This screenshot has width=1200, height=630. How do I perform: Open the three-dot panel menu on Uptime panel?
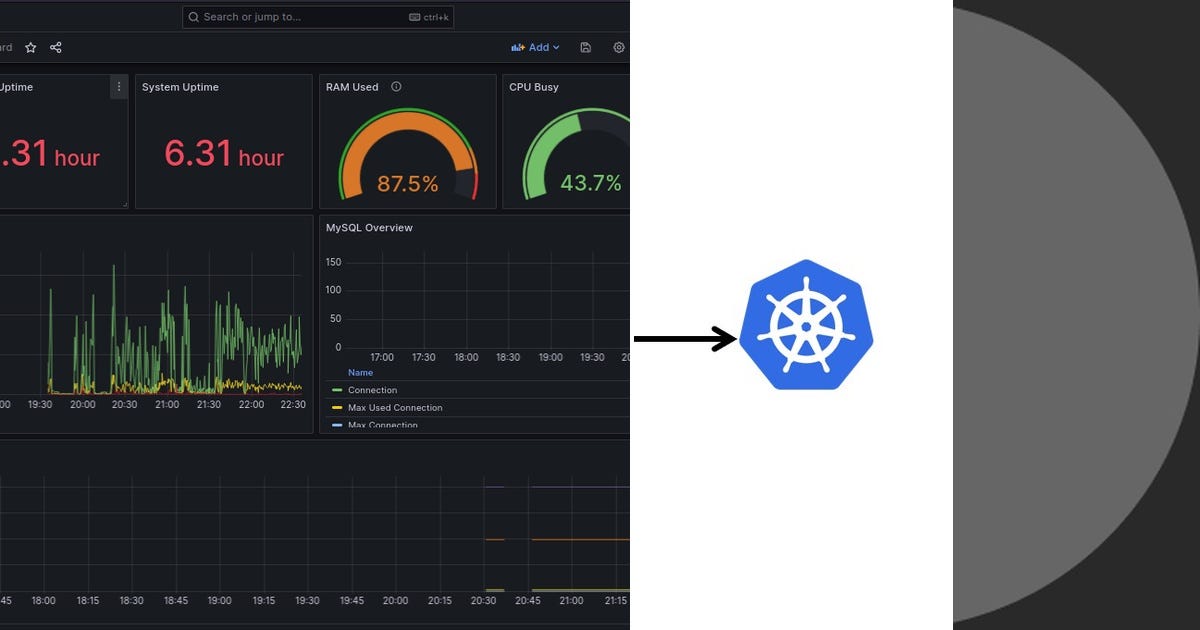click(119, 87)
